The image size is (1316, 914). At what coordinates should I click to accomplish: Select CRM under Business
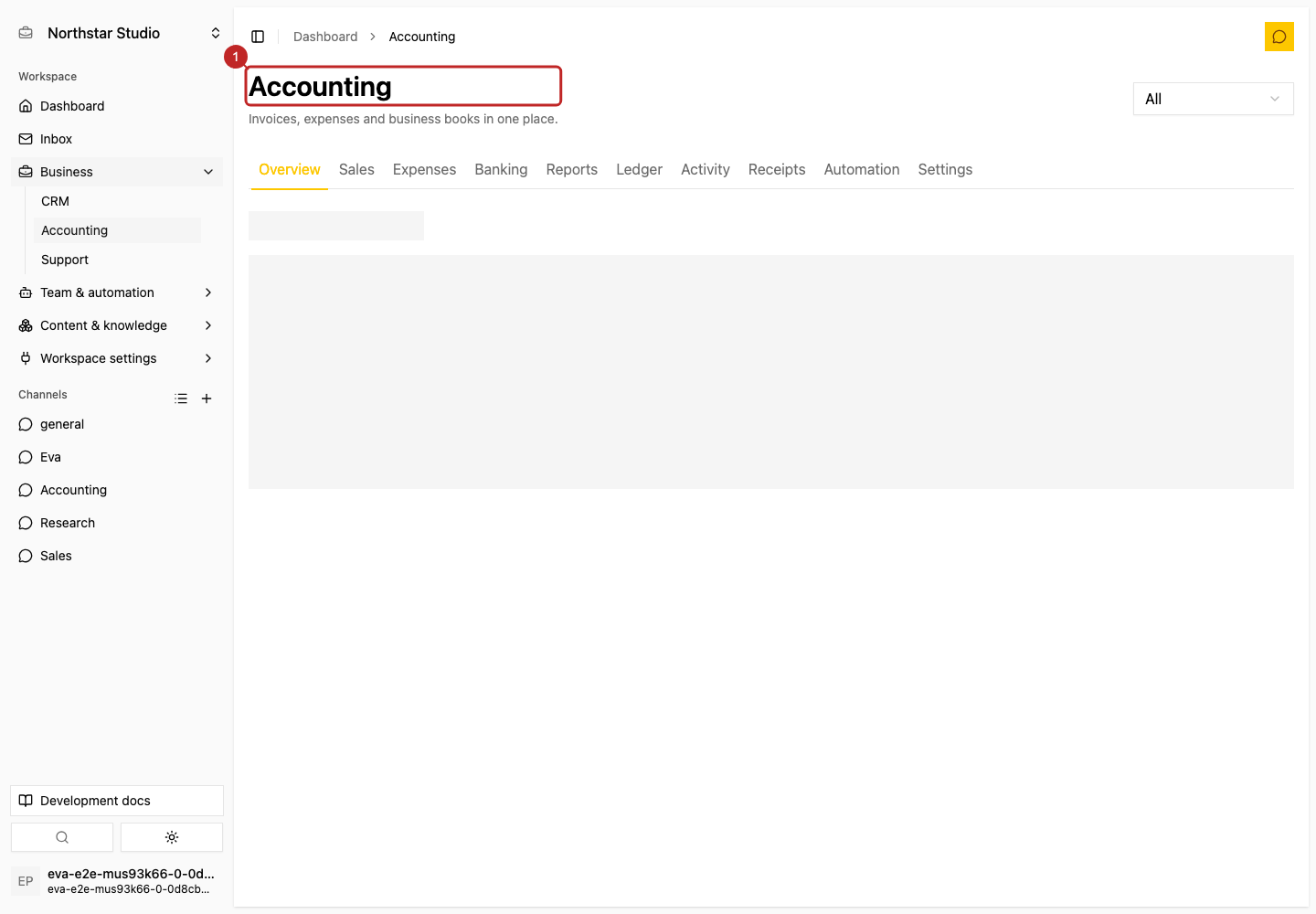tap(117, 201)
